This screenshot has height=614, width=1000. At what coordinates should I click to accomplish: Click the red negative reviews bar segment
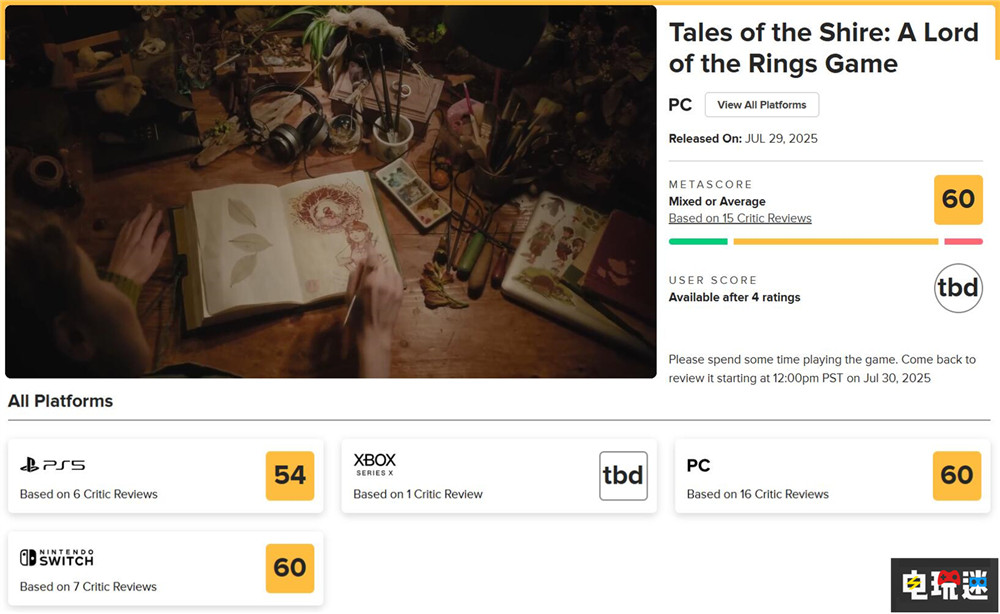[x=963, y=241]
